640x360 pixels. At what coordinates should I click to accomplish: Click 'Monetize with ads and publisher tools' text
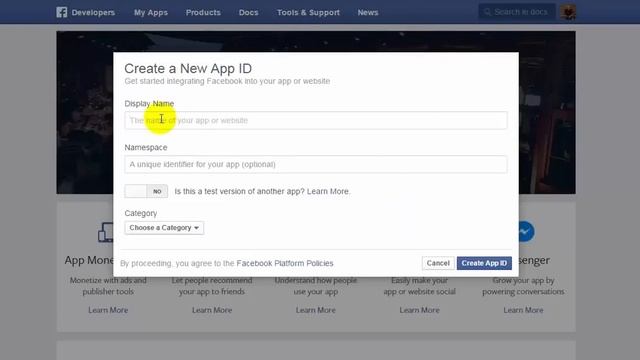point(108,286)
